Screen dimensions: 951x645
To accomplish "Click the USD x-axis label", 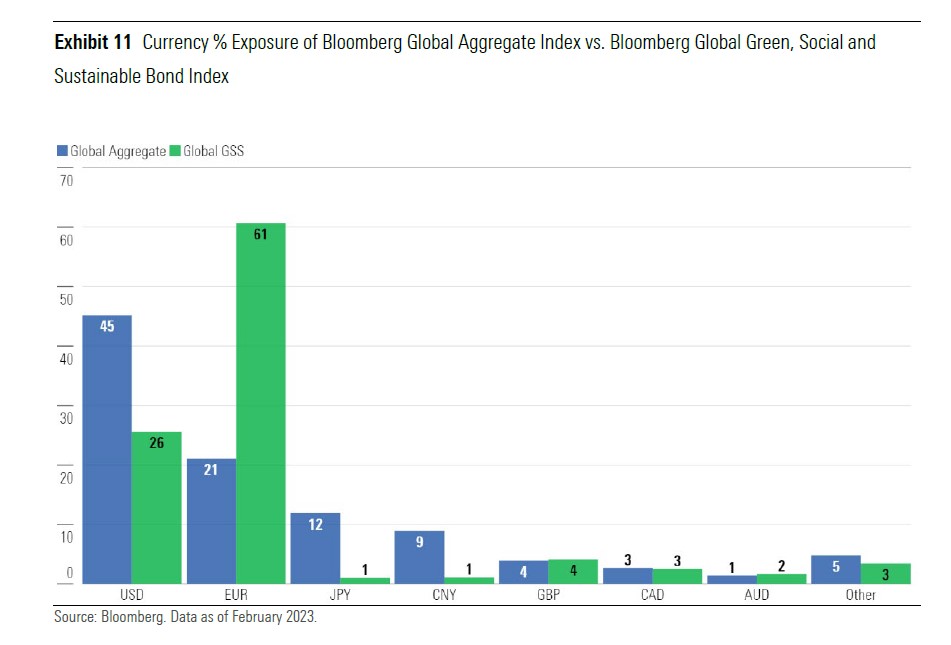I will click(132, 595).
